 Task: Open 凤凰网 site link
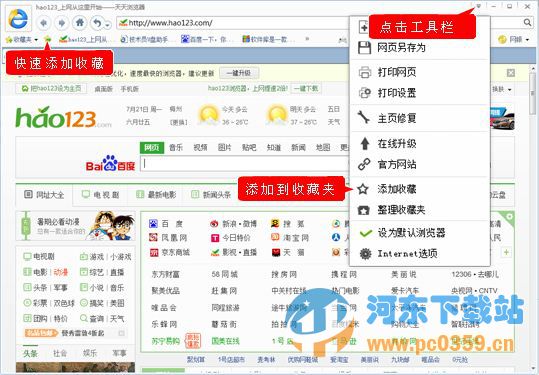[x=168, y=238]
